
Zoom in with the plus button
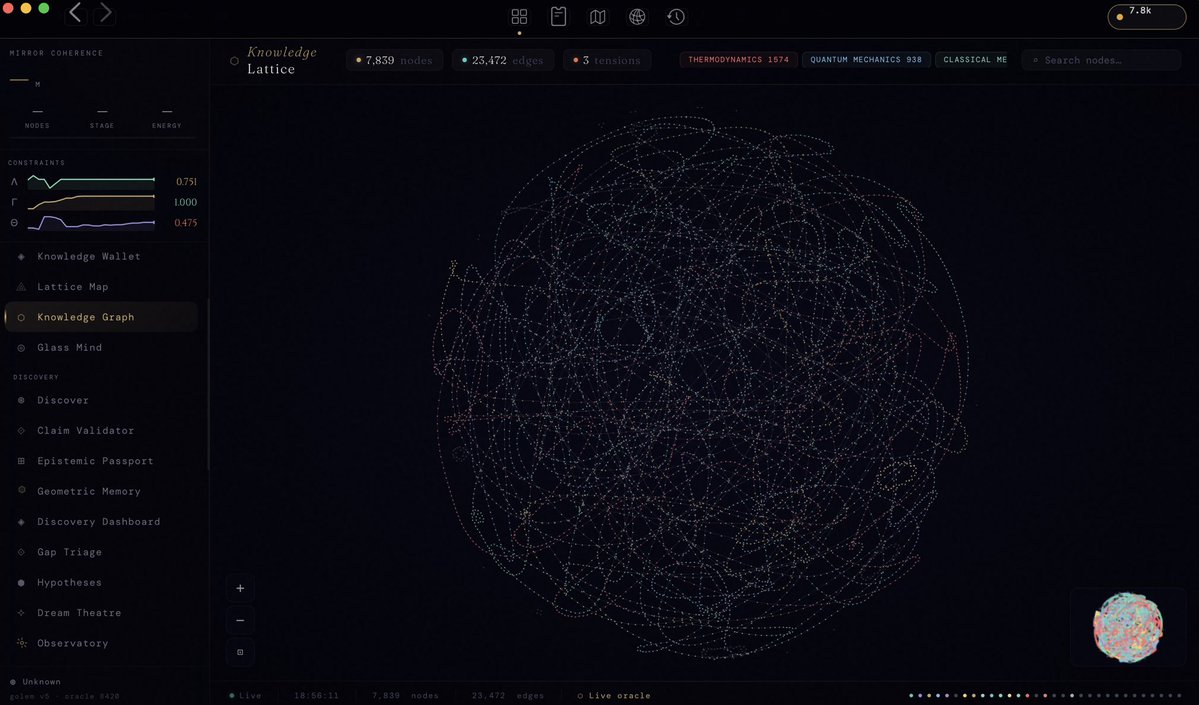tap(240, 588)
